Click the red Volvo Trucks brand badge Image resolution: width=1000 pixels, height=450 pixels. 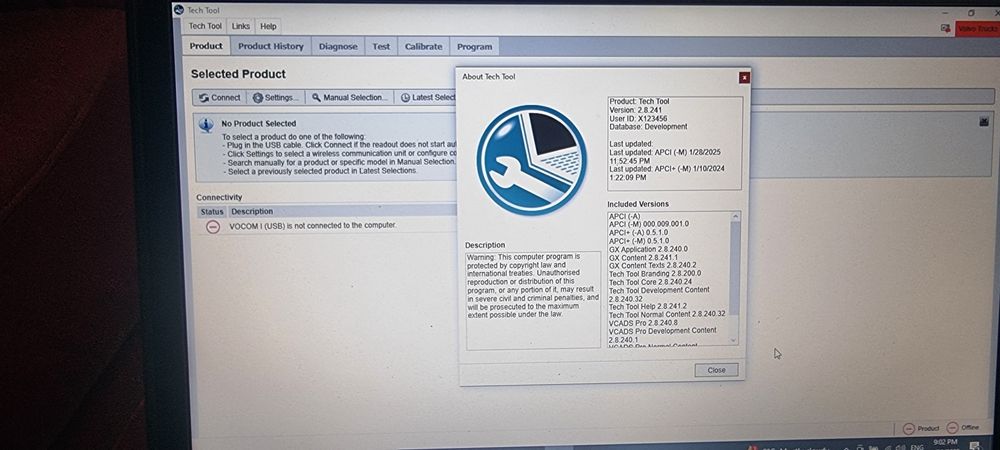coord(977,29)
